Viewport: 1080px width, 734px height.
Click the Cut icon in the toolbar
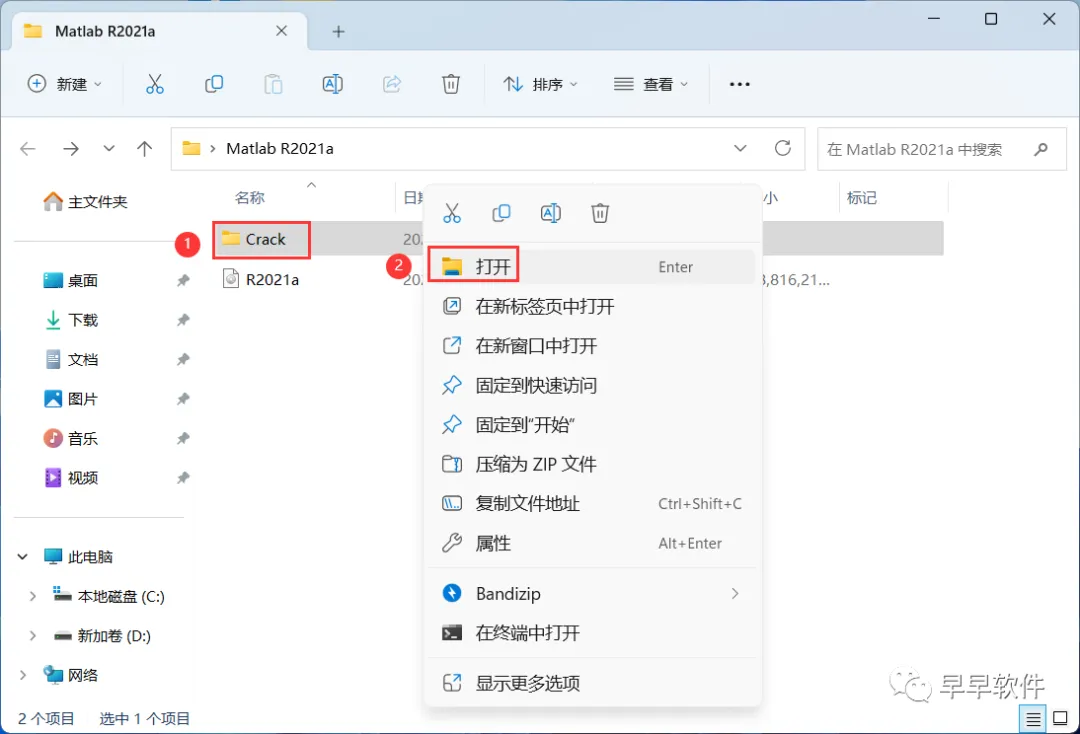click(x=155, y=84)
